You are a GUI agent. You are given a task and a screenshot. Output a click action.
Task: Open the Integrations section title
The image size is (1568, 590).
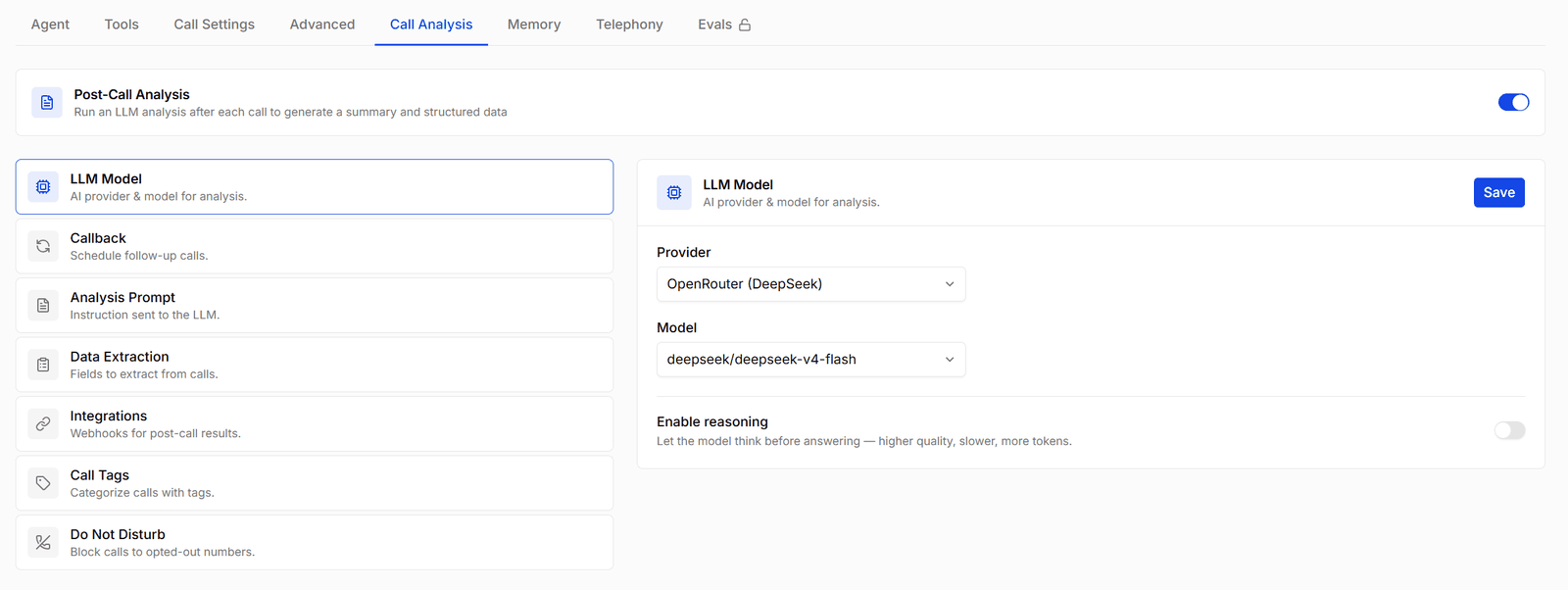click(x=109, y=416)
